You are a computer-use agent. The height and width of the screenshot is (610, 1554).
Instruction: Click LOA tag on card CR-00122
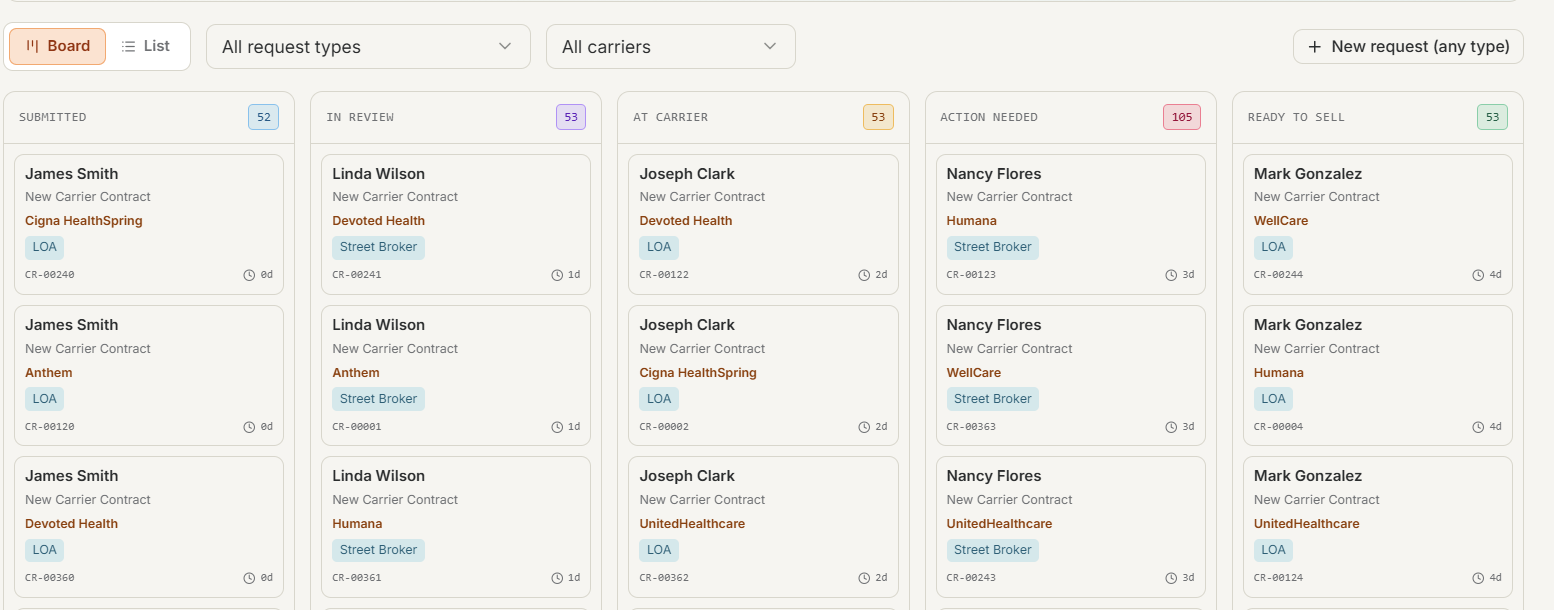[659, 247]
